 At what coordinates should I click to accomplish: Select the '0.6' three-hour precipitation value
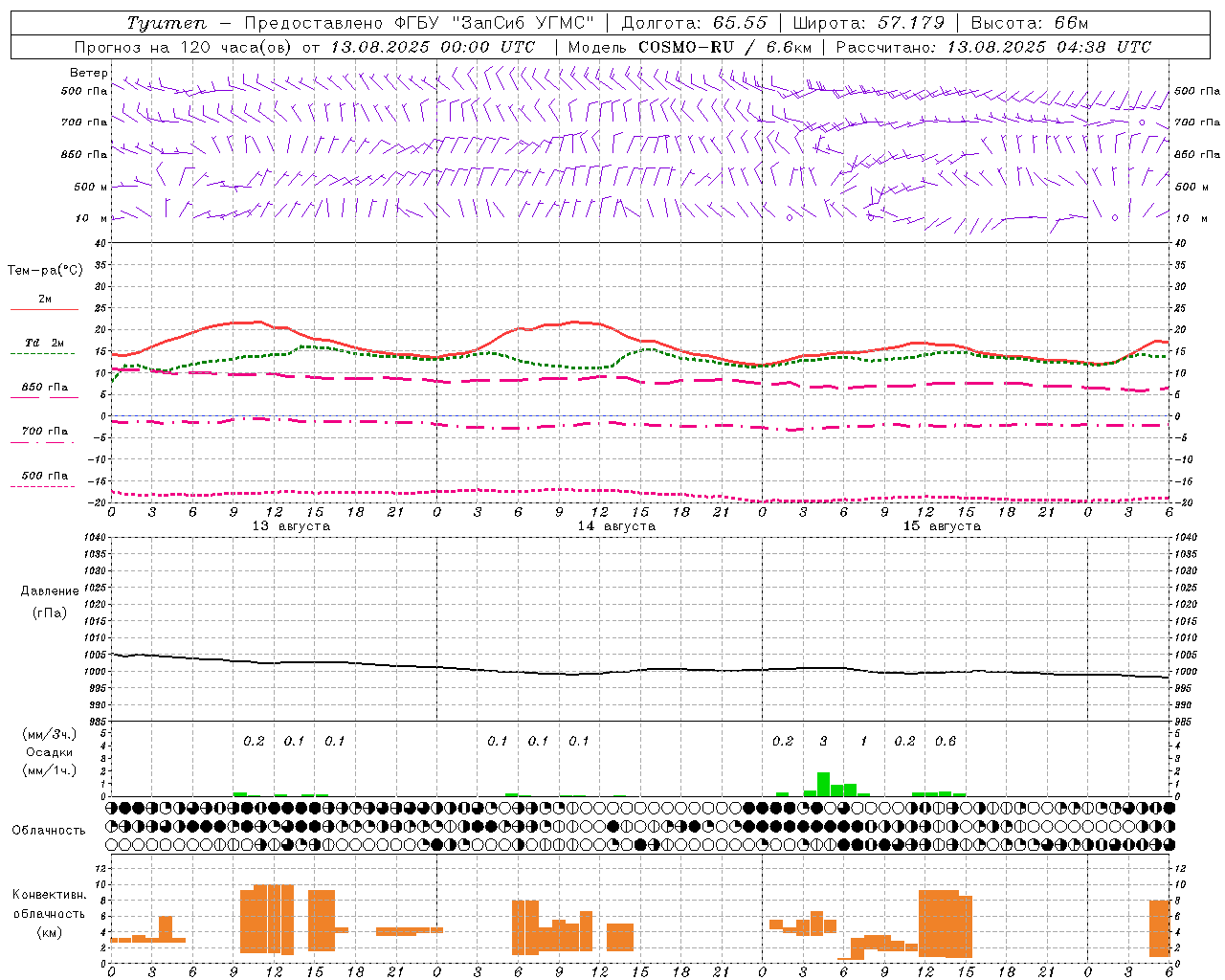946,741
